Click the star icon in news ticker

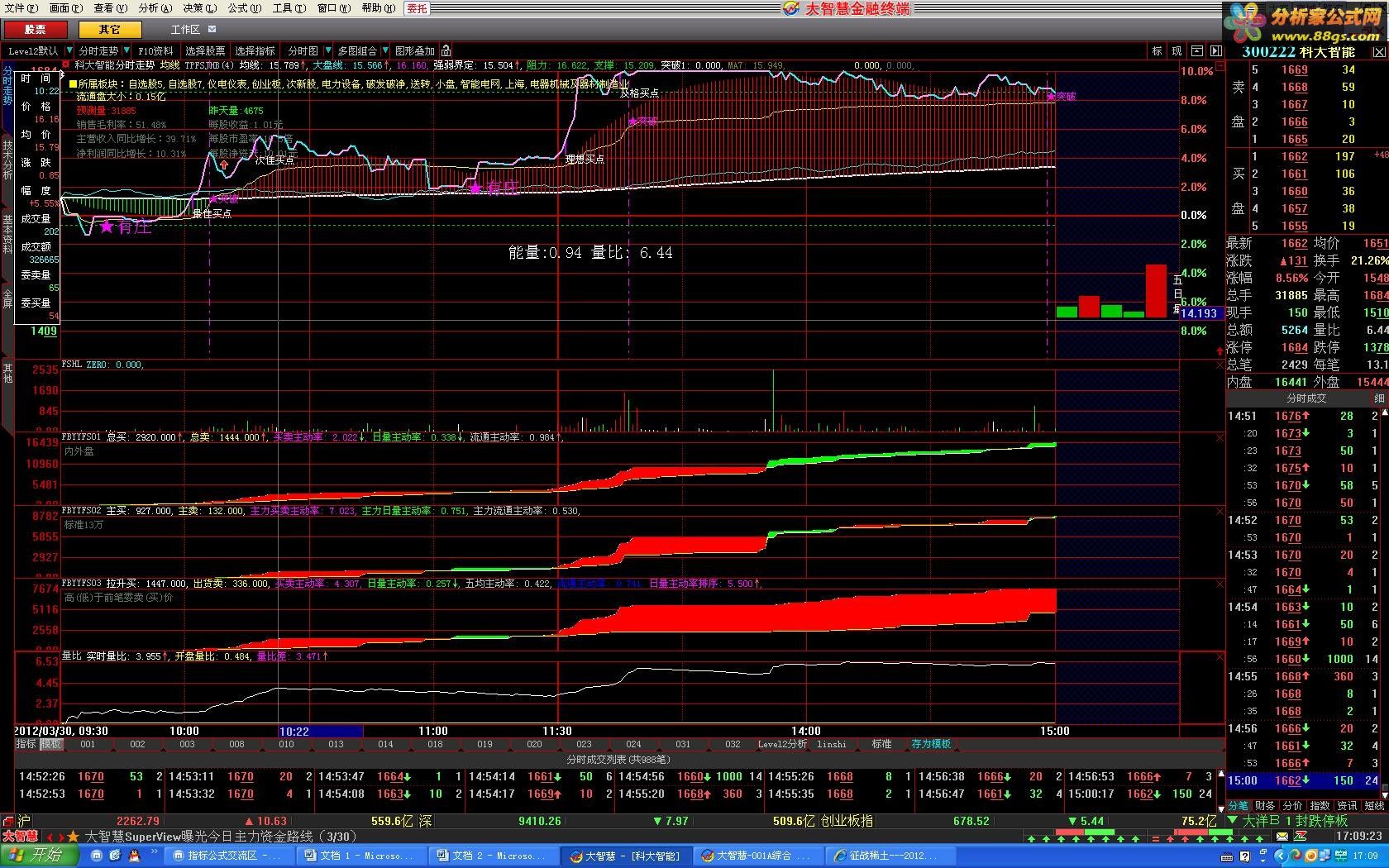pyautogui.click(x=73, y=837)
